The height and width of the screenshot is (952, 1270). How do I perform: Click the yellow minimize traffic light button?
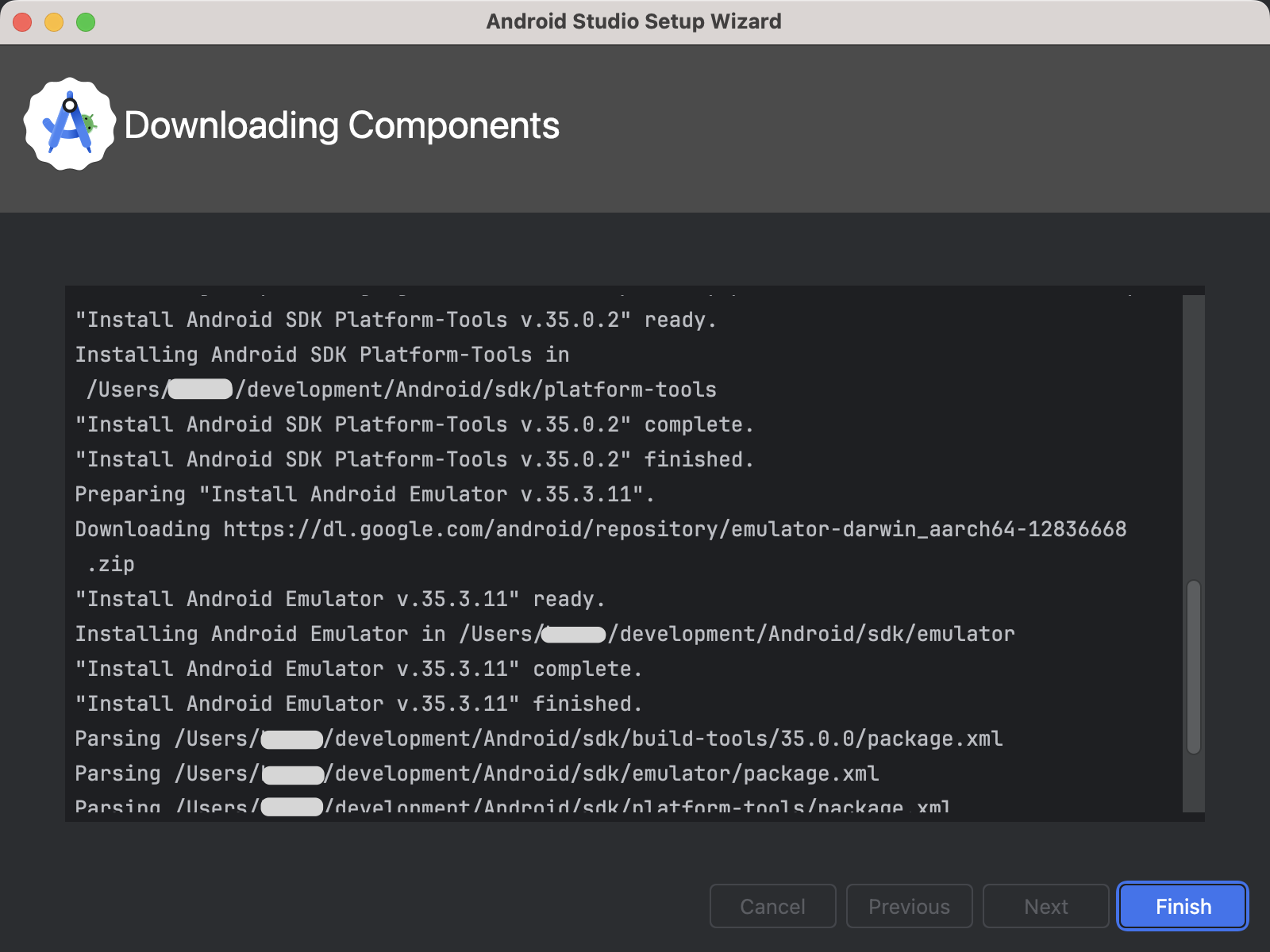[x=52, y=22]
